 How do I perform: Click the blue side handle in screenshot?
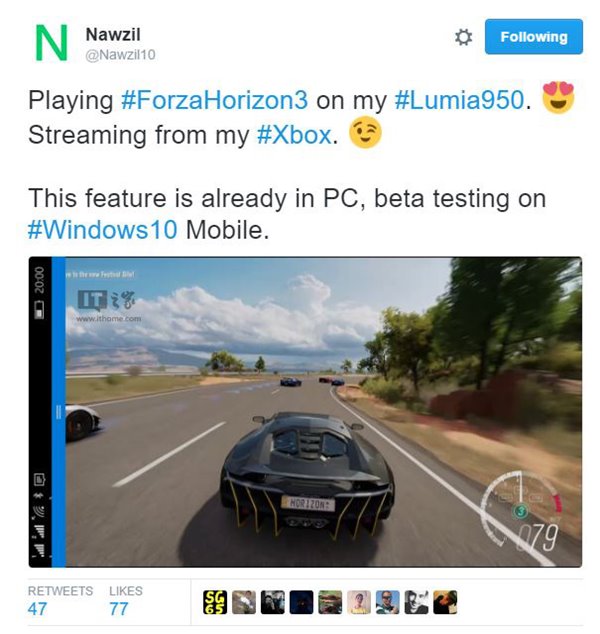coord(58,412)
